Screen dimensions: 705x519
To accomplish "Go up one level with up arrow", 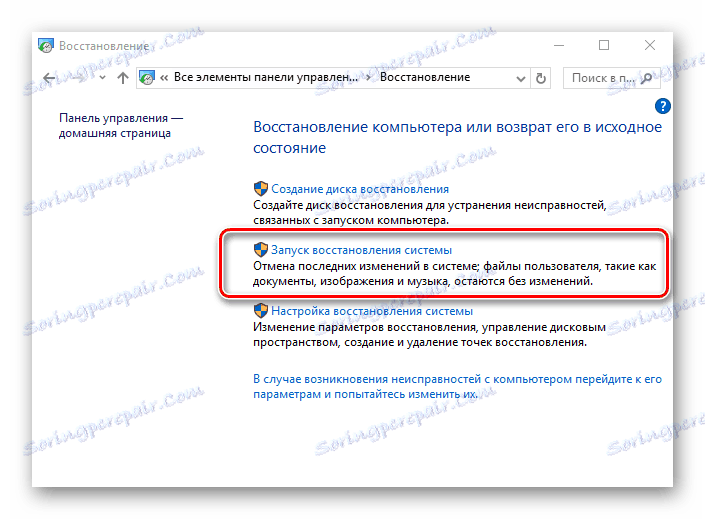I will point(122,78).
